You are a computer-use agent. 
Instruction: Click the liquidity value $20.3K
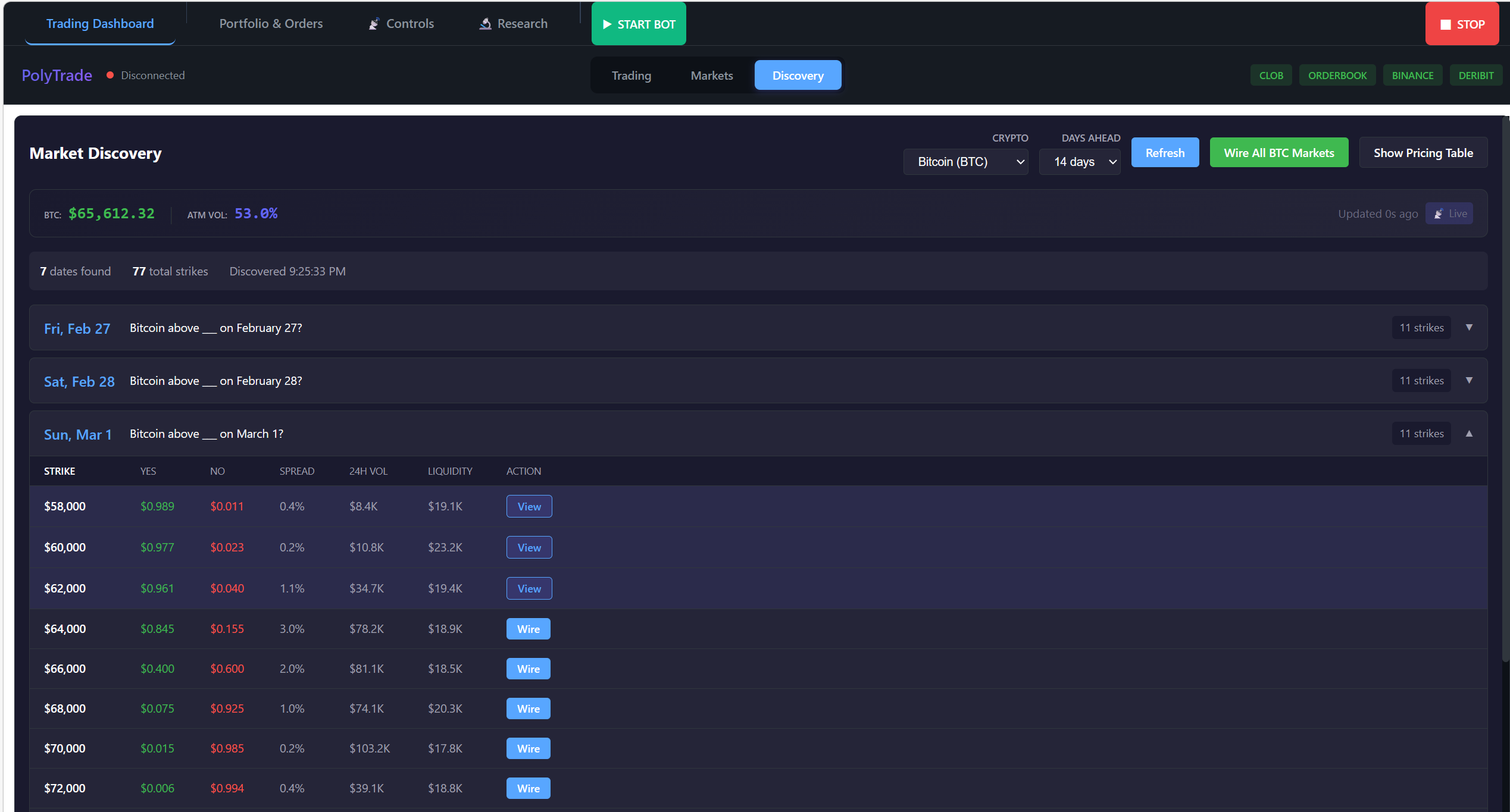pos(445,708)
